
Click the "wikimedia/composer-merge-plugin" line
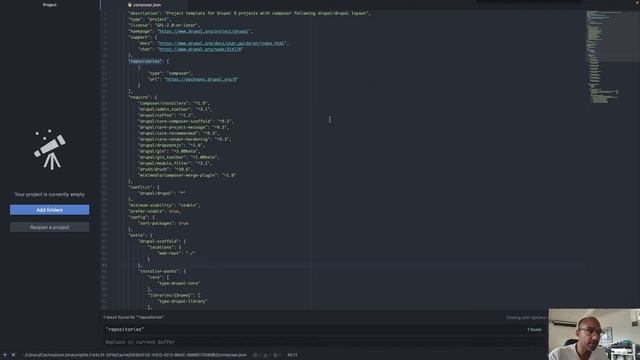(x=187, y=175)
